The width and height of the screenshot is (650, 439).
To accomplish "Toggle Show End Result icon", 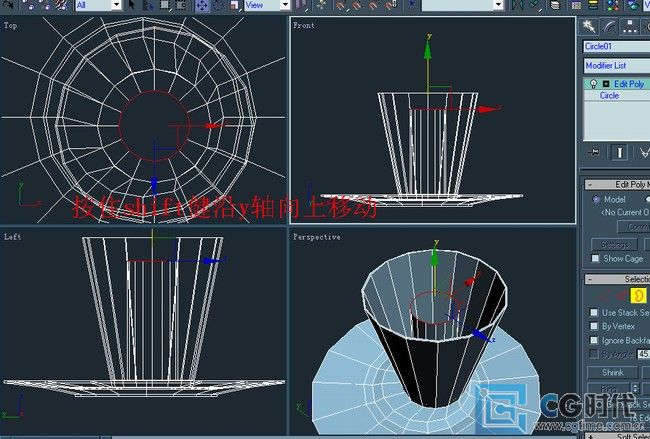I will [619, 153].
